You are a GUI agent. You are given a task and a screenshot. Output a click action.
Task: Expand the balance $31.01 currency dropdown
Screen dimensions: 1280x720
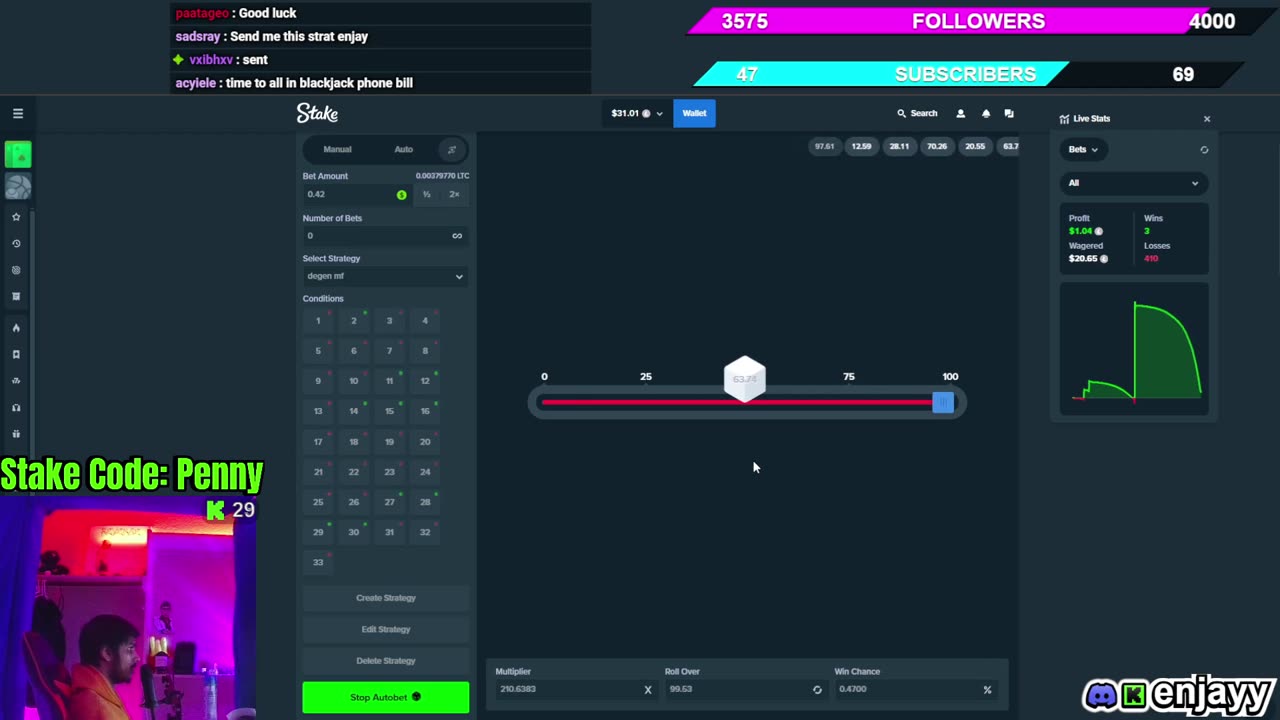pyautogui.click(x=637, y=113)
